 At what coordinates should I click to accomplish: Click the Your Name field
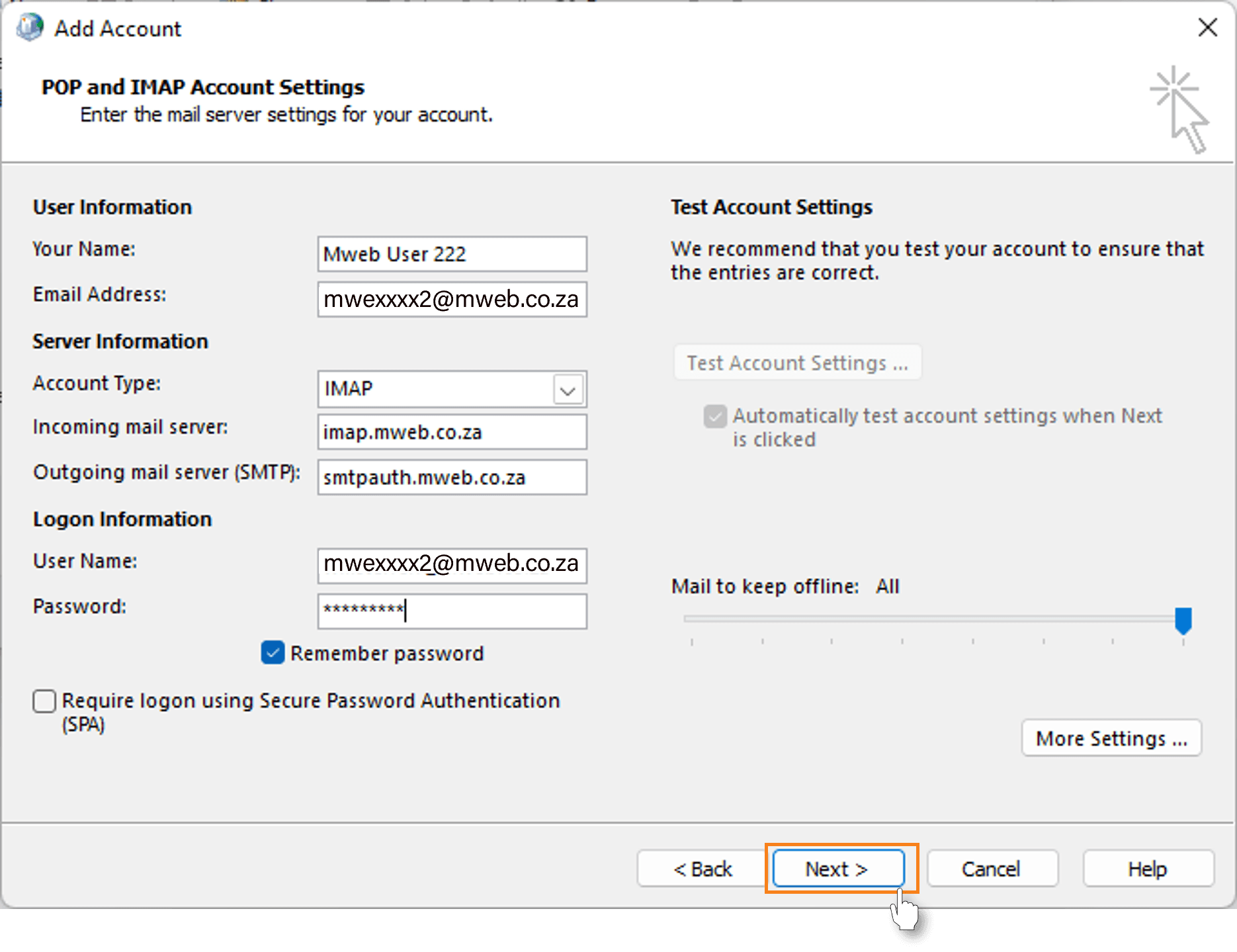coord(452,253)
